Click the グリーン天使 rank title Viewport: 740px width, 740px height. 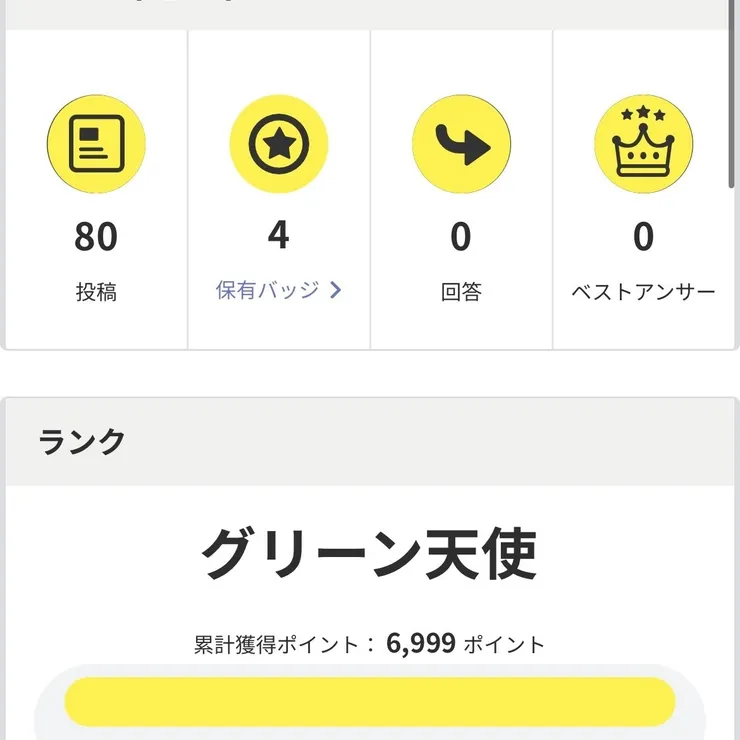369,553
